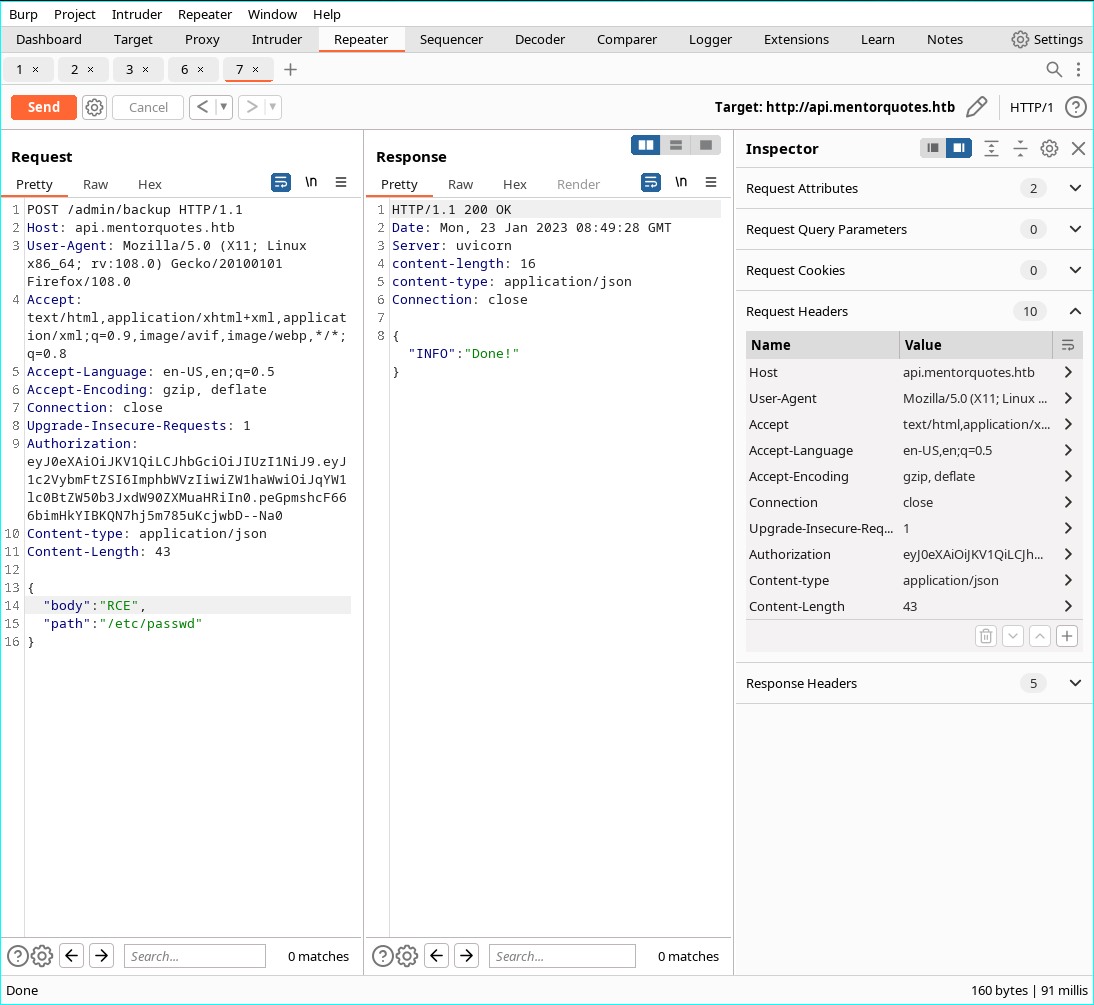
Task: Expand the Authorization header row chevron
Action: (1067, 554)
